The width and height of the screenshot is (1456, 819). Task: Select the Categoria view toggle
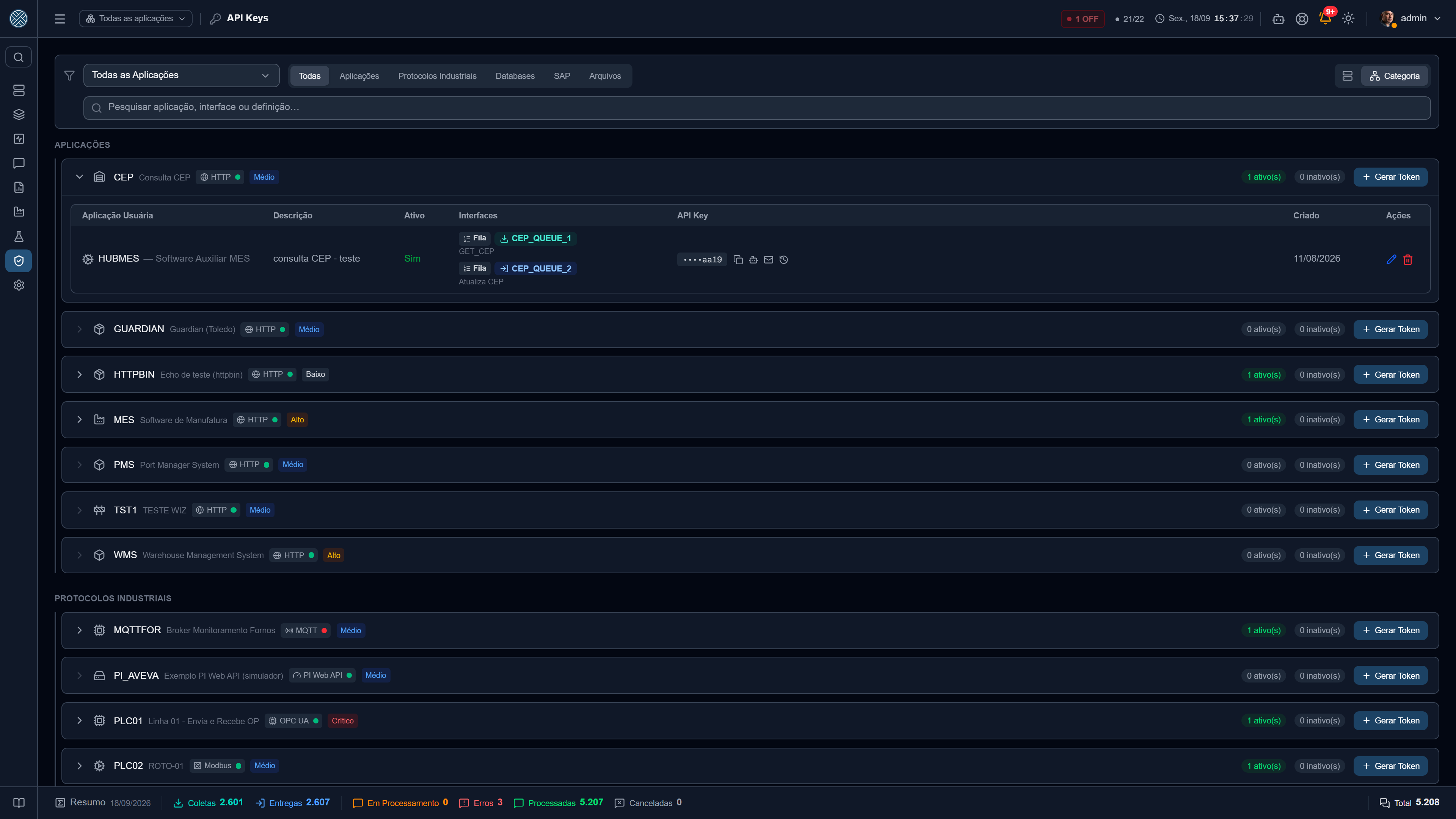tap(1394, 76)
